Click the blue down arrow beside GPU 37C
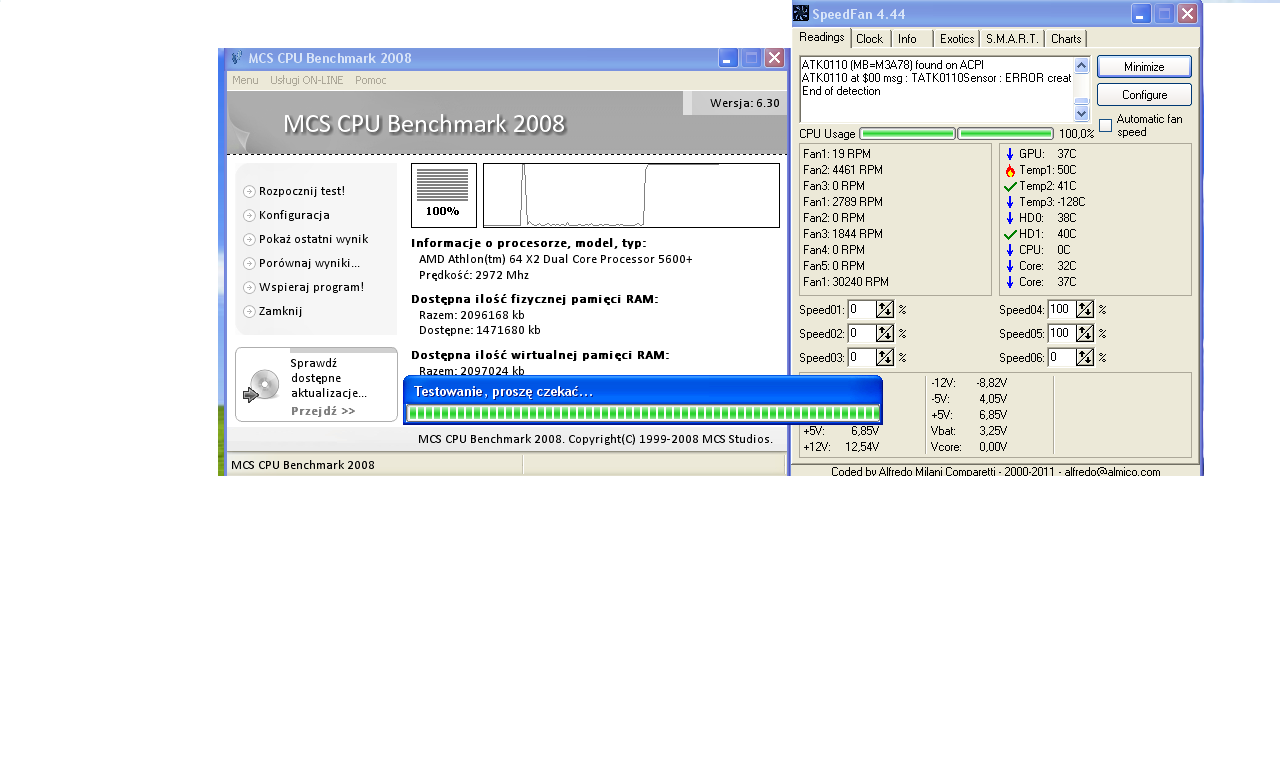This screenshot has width=1280, height=768. [1010, 154]
